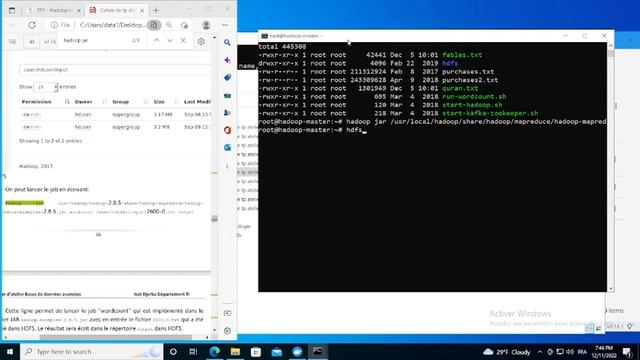Close the Cahier de tp tab
The height and width of the screenshot is (360, 640).
[142, 10]
